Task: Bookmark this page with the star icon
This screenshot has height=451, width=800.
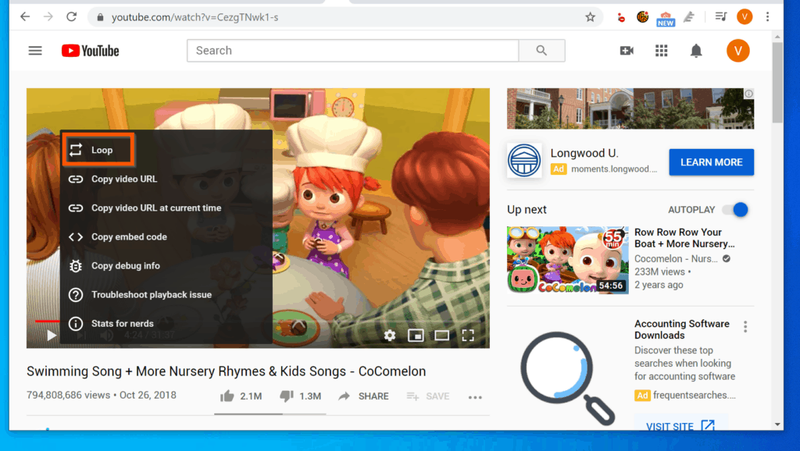Action: point(590,17)
